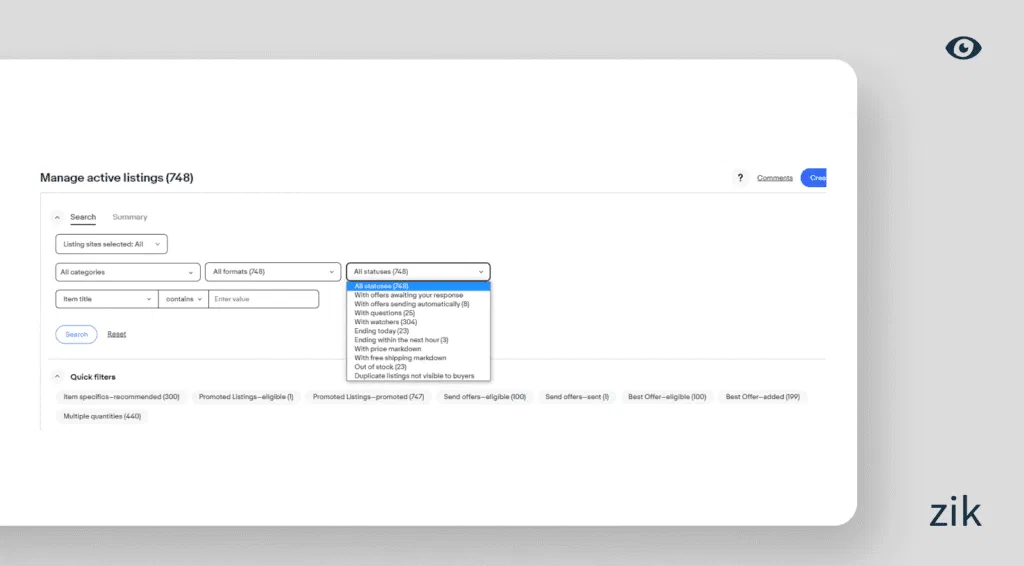This screenshot has width=1024, height=566.
Task: Open the All categories dropdown
Action: (x=127, y=272)
